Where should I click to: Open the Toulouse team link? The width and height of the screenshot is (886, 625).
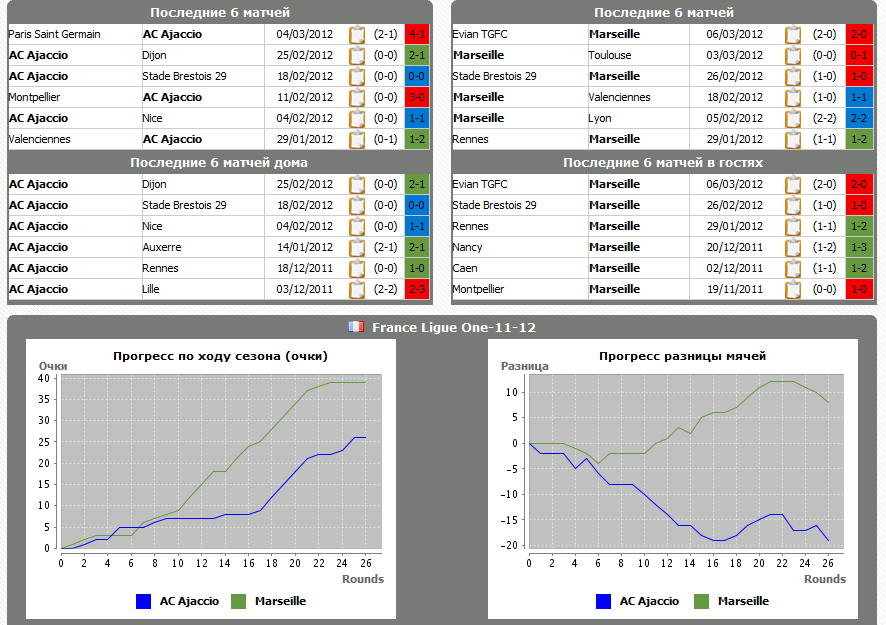[610, 55]
